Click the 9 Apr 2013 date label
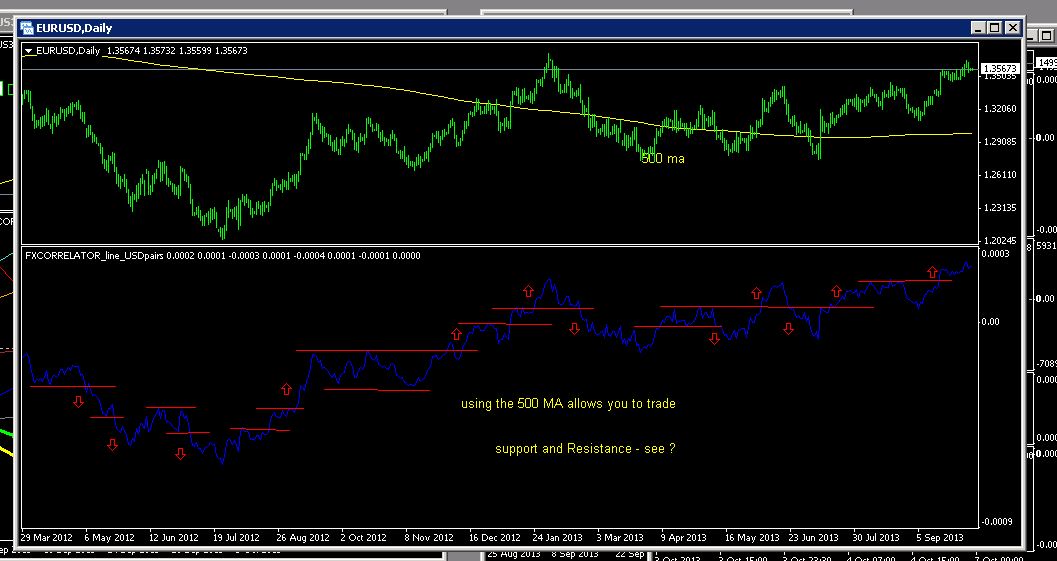Screen dimensions: 1057x561 [x=684, y=537]
